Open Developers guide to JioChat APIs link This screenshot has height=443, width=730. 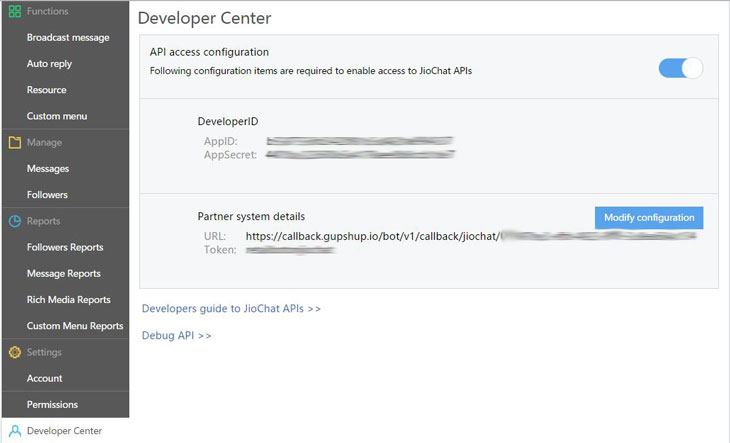pyautogui.click(x=231, y=309)
